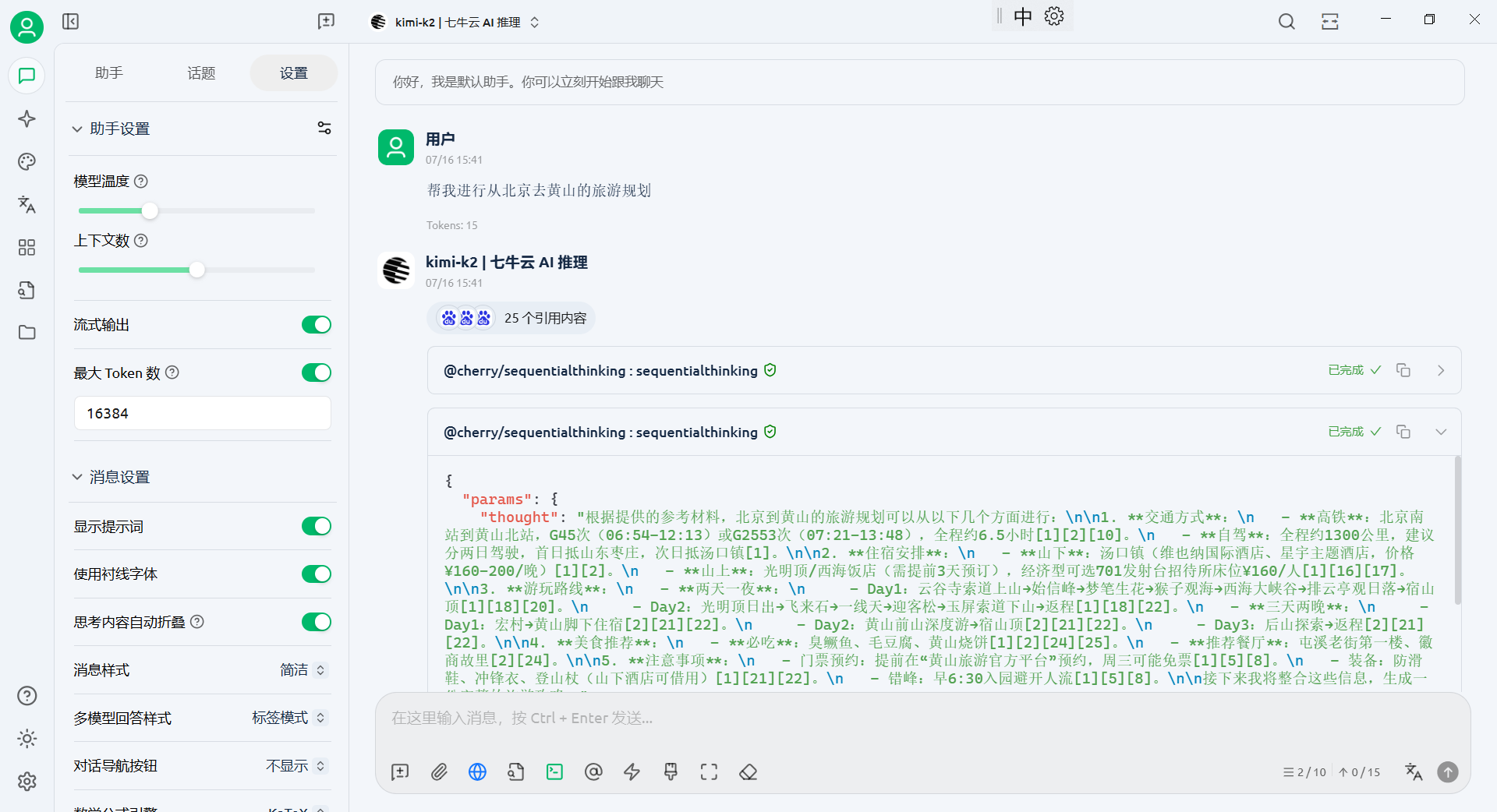Open quick phrases lightning icon
The image size is (1497, 812).
pyautogui.click(x=632, y=772)
